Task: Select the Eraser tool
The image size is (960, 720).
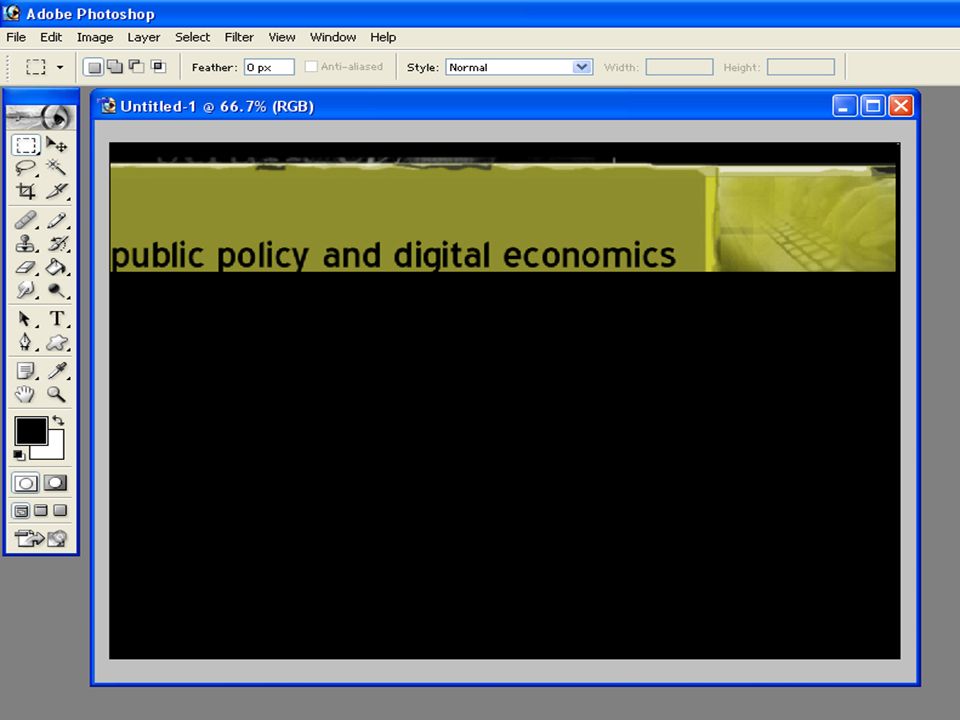Action: (26, 266)
